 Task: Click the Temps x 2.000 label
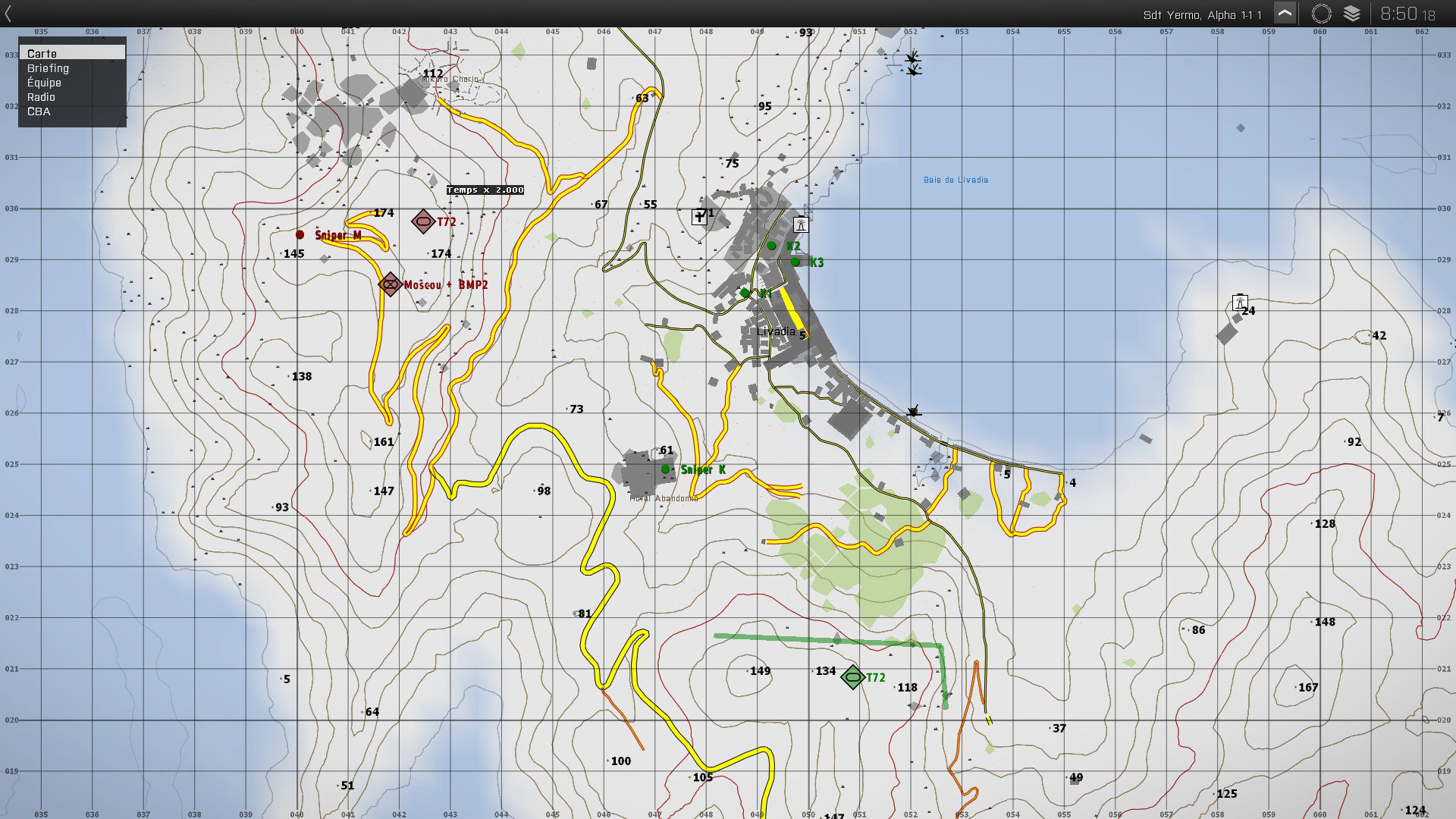485,190
